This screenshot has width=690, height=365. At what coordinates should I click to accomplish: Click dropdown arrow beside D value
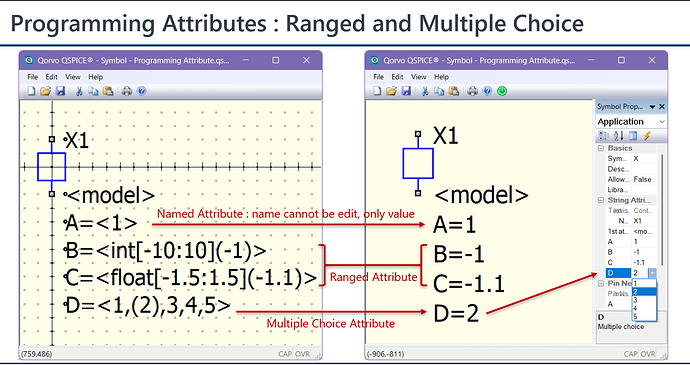point(653,273)
